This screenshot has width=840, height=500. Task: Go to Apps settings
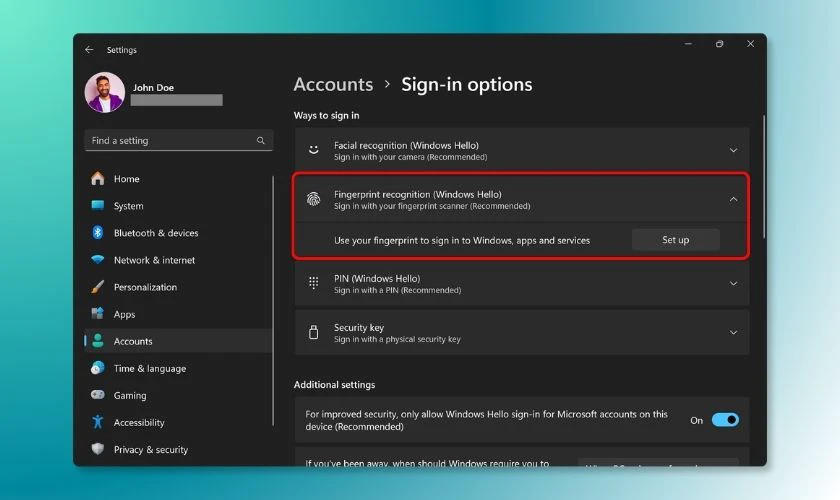pos(178,314)
